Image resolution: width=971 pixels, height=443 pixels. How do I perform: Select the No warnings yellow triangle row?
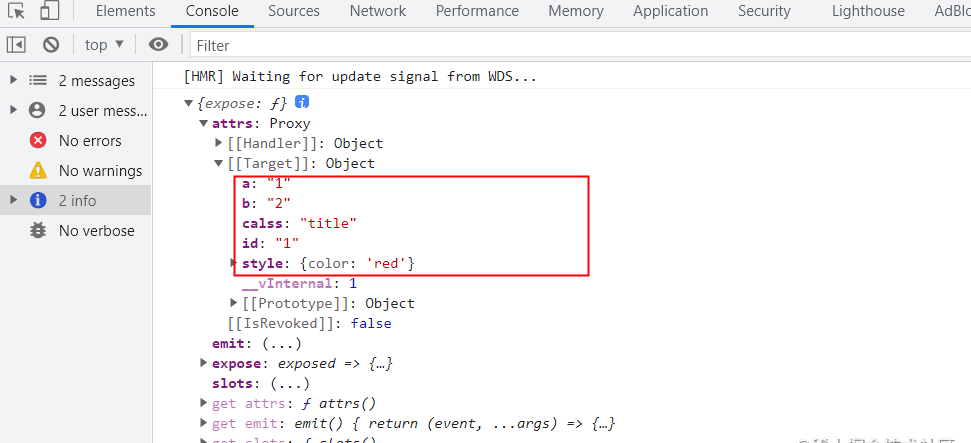point(76,170)
